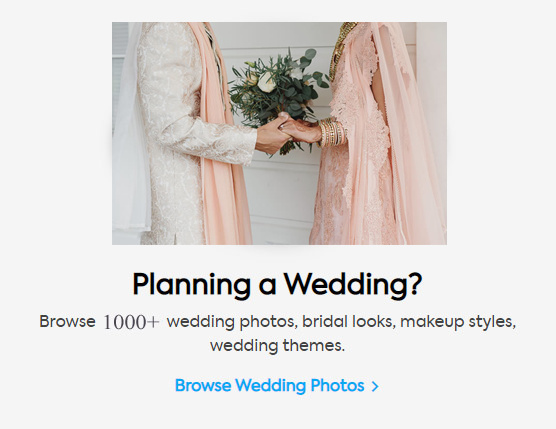Click the wedding couple photo thumbnail
The height and width of the screenshot is (429, 556).
point(279,133)
